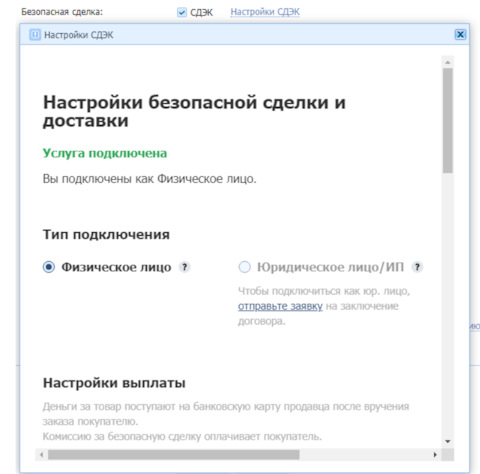Toggle the СДЭК checkbox
Viewport: 480px width, 474px height.
(x=182, y=12)
